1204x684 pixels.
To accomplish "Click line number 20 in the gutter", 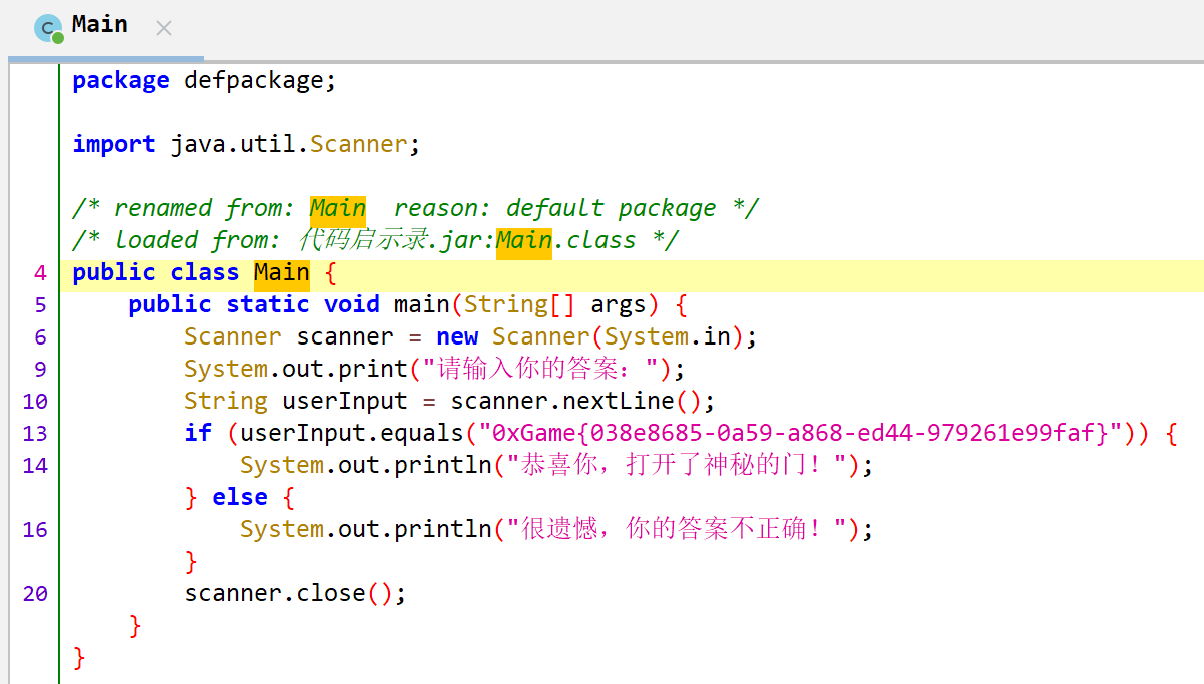I will pos(35,593).
